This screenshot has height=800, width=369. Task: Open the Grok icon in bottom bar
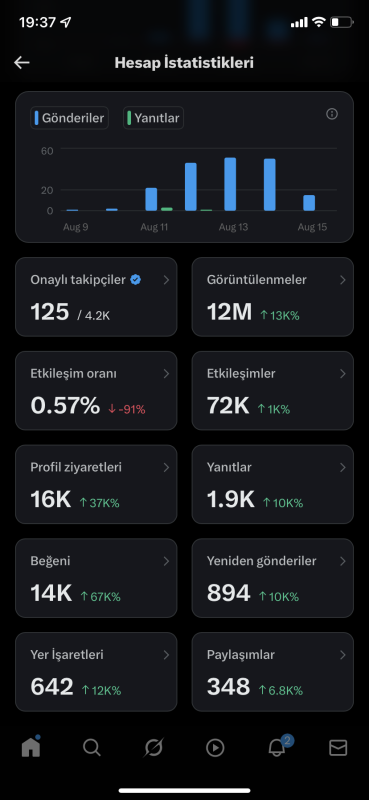tap(153, 748)
